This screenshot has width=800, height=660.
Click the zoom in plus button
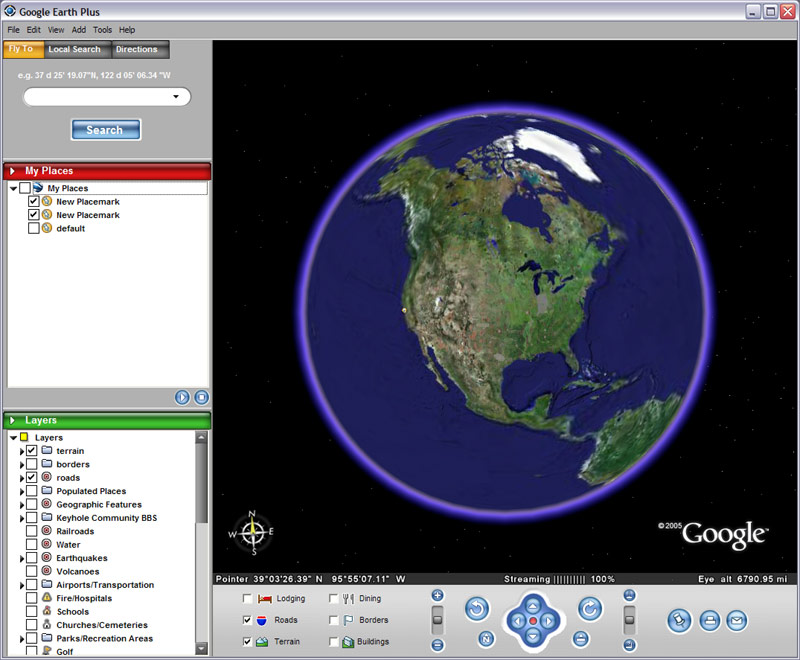(x=437, y=596)
